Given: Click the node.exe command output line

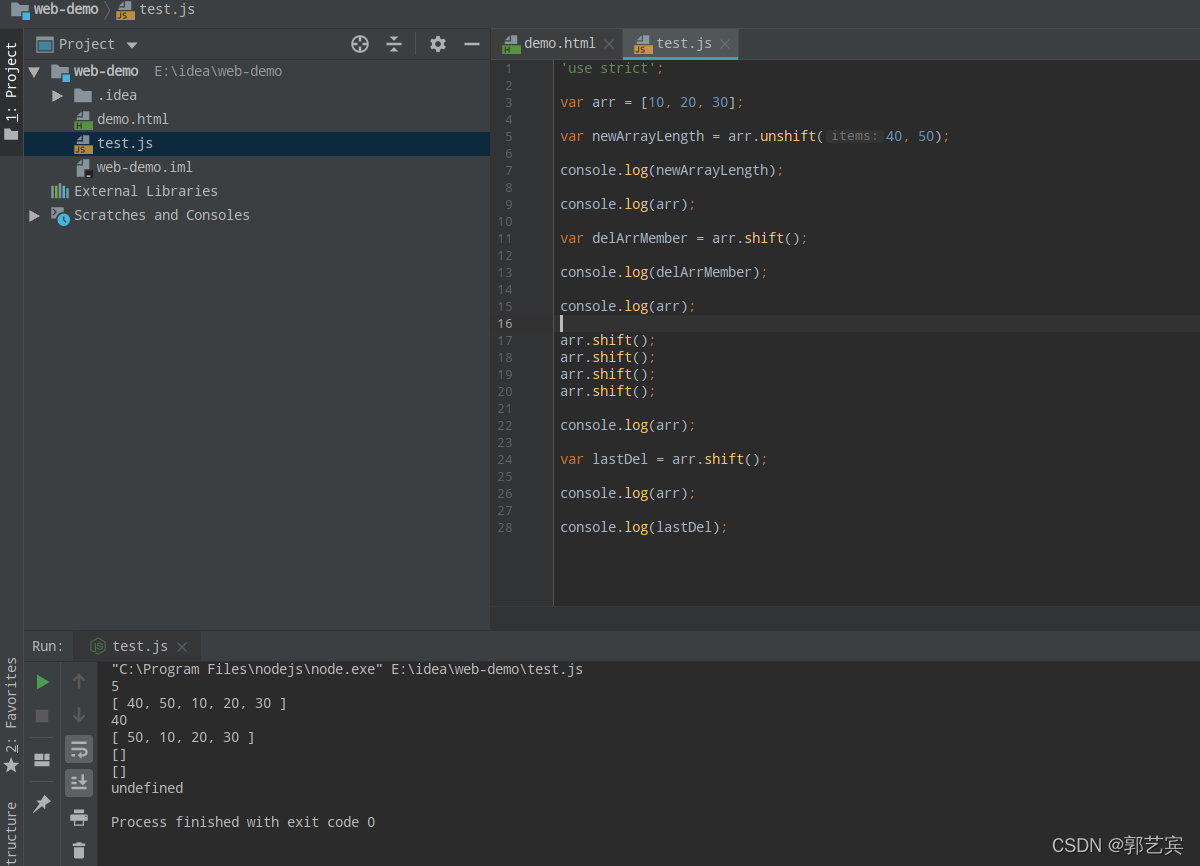Looking at the screenshot, I should pyautogui.click(x=347, y=669).
